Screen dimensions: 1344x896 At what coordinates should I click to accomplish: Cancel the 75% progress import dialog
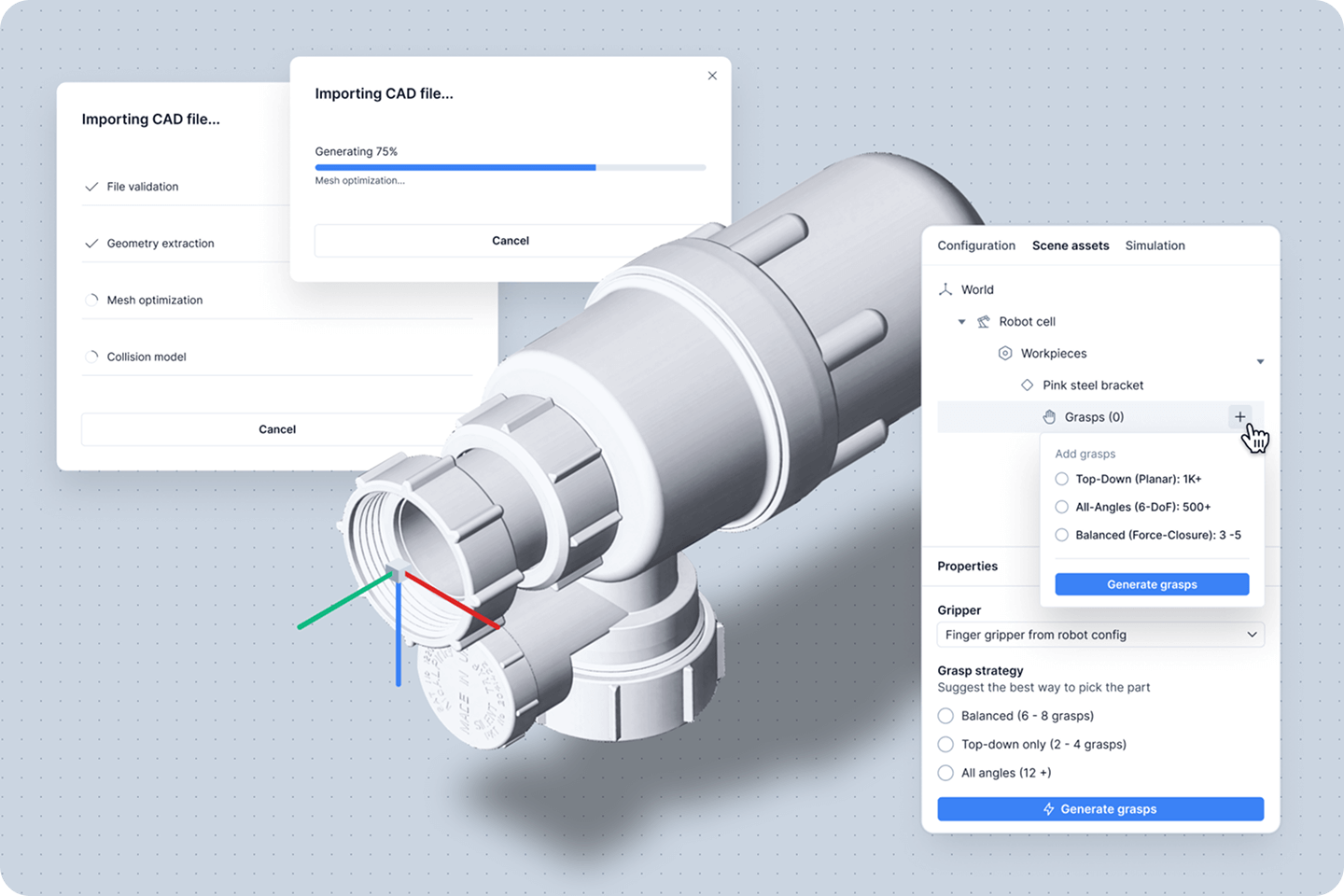pyautogui.click(x=510, y=241)
